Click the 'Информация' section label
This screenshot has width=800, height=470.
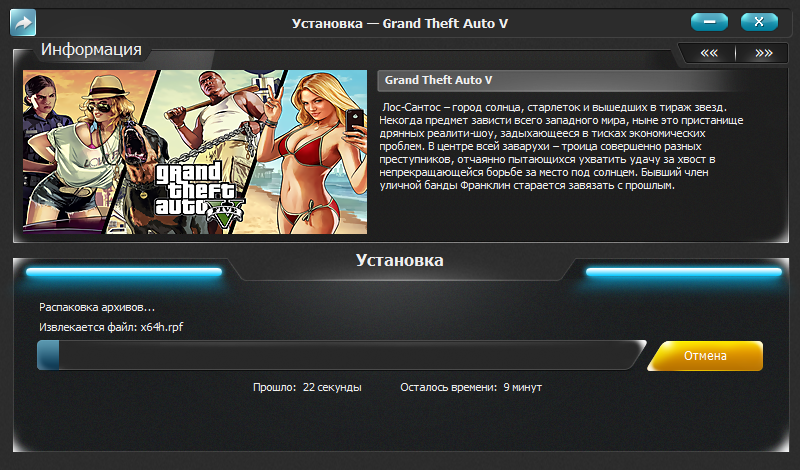91,50
